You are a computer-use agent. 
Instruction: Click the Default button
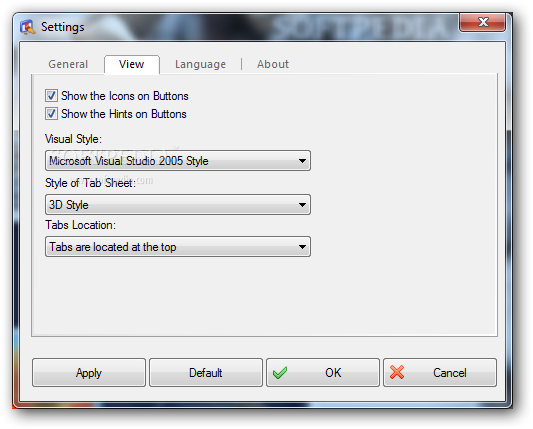206,373
